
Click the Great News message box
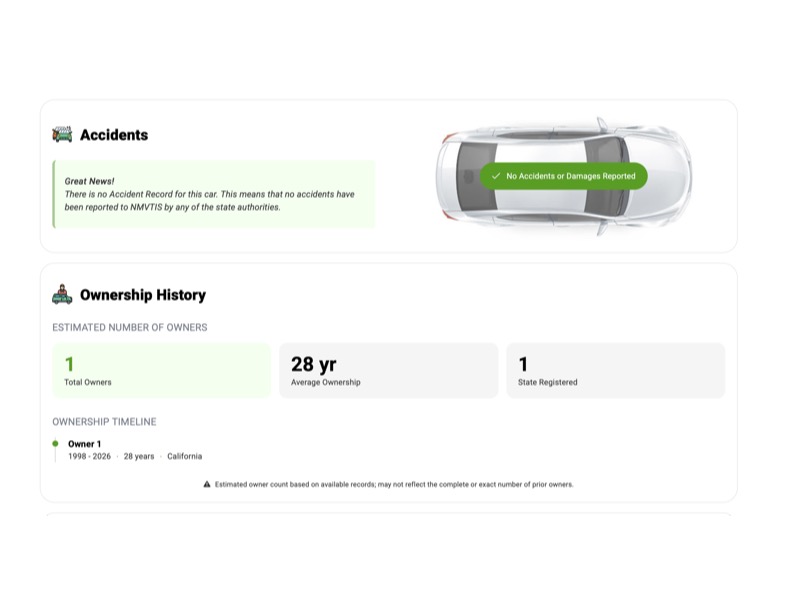pos(214,194)
